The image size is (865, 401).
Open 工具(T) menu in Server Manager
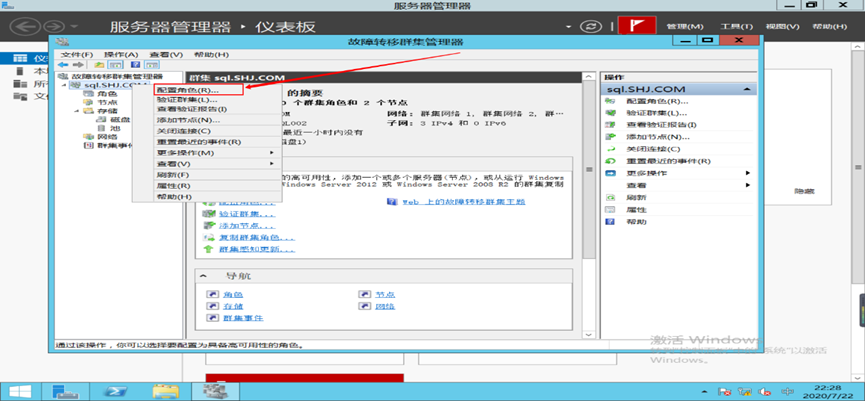(x=736, y=26)
